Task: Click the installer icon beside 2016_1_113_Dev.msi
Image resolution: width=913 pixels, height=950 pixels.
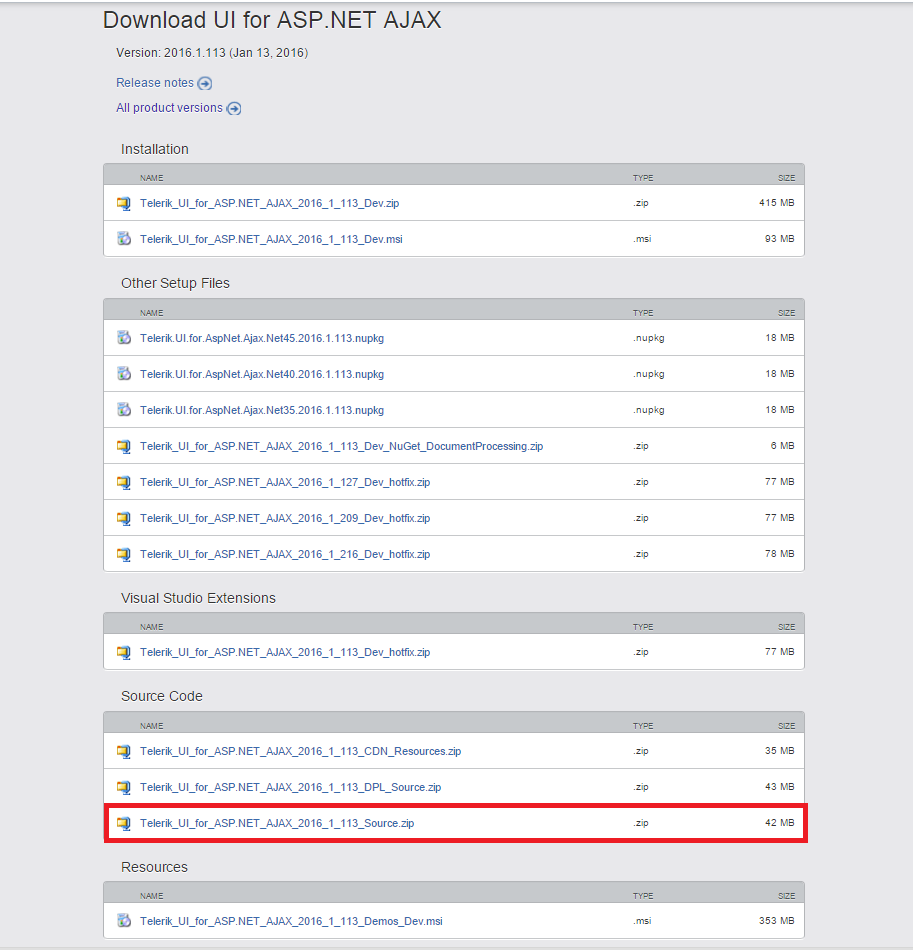Action: click(x=124, y=239)
